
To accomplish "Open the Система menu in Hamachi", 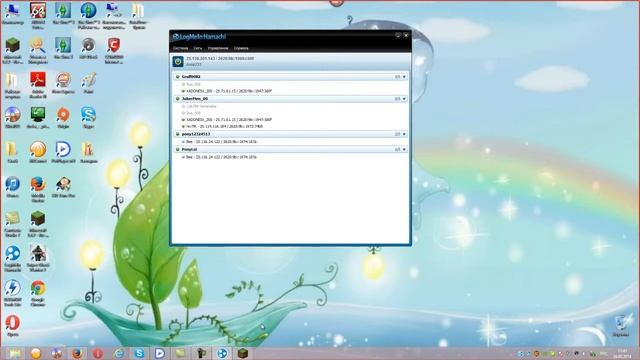I will pyautogui.click(x=180, y=48).
